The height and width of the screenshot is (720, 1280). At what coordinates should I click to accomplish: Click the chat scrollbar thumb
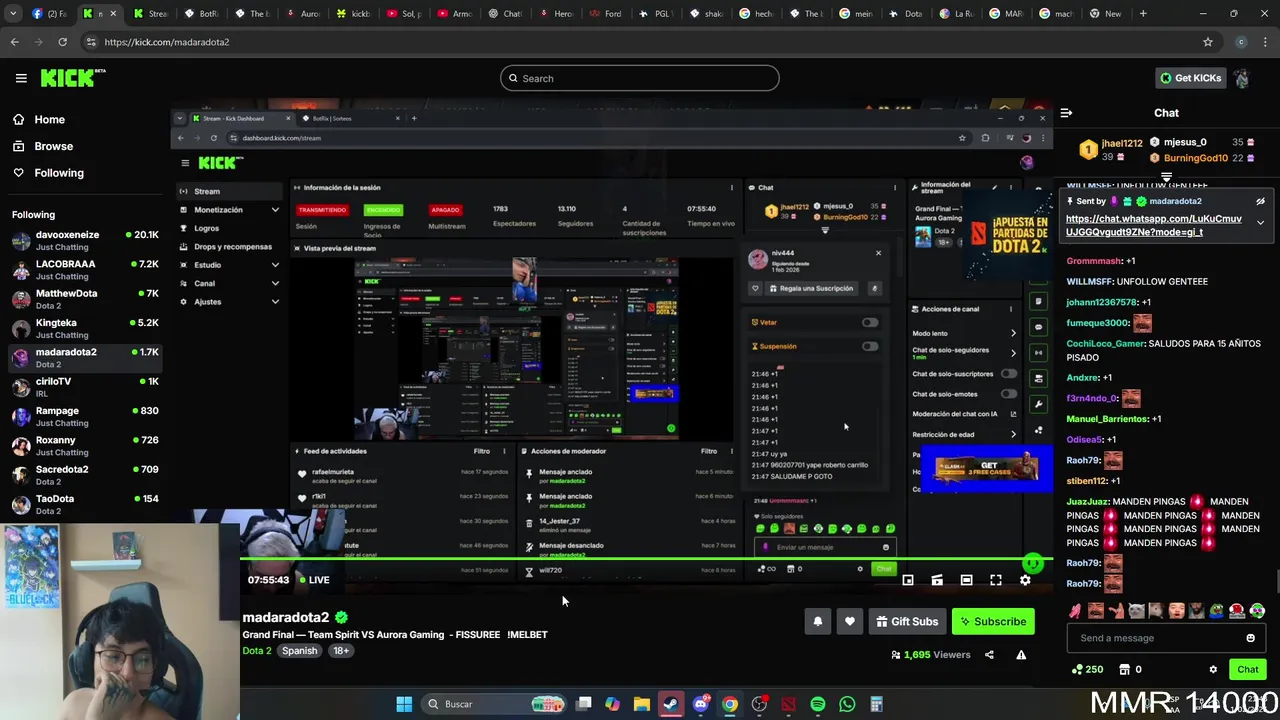1276,581
